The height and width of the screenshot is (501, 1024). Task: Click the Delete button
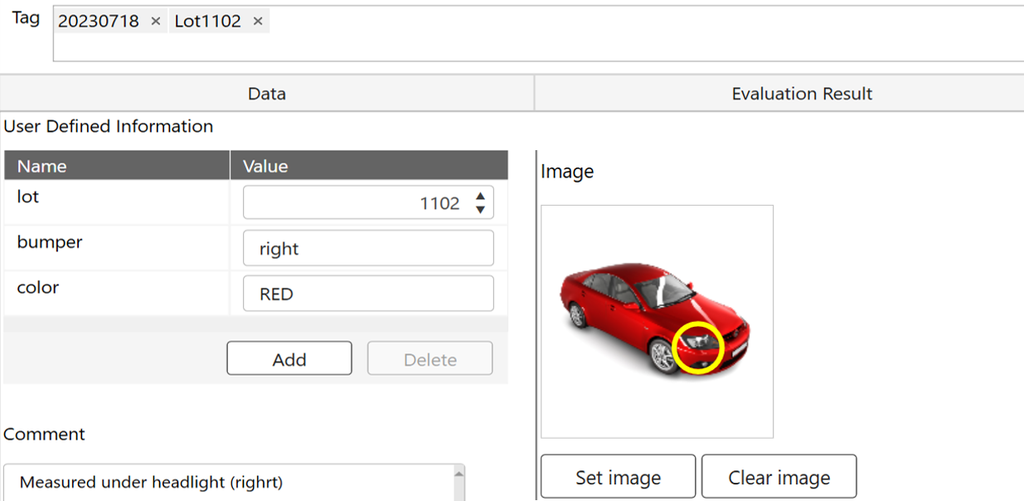[430, 358]
